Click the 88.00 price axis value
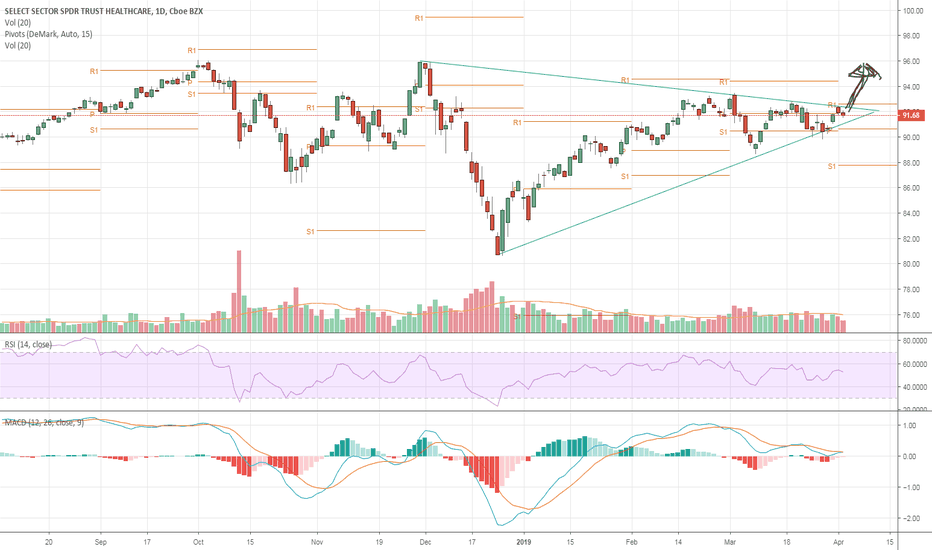 click(x=911, y=162)
